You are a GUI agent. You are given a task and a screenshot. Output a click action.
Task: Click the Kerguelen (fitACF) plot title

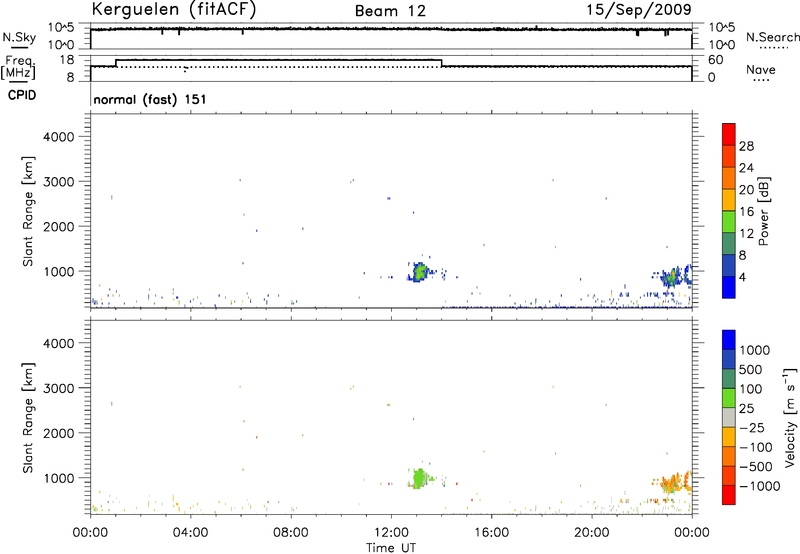(173, 10)
